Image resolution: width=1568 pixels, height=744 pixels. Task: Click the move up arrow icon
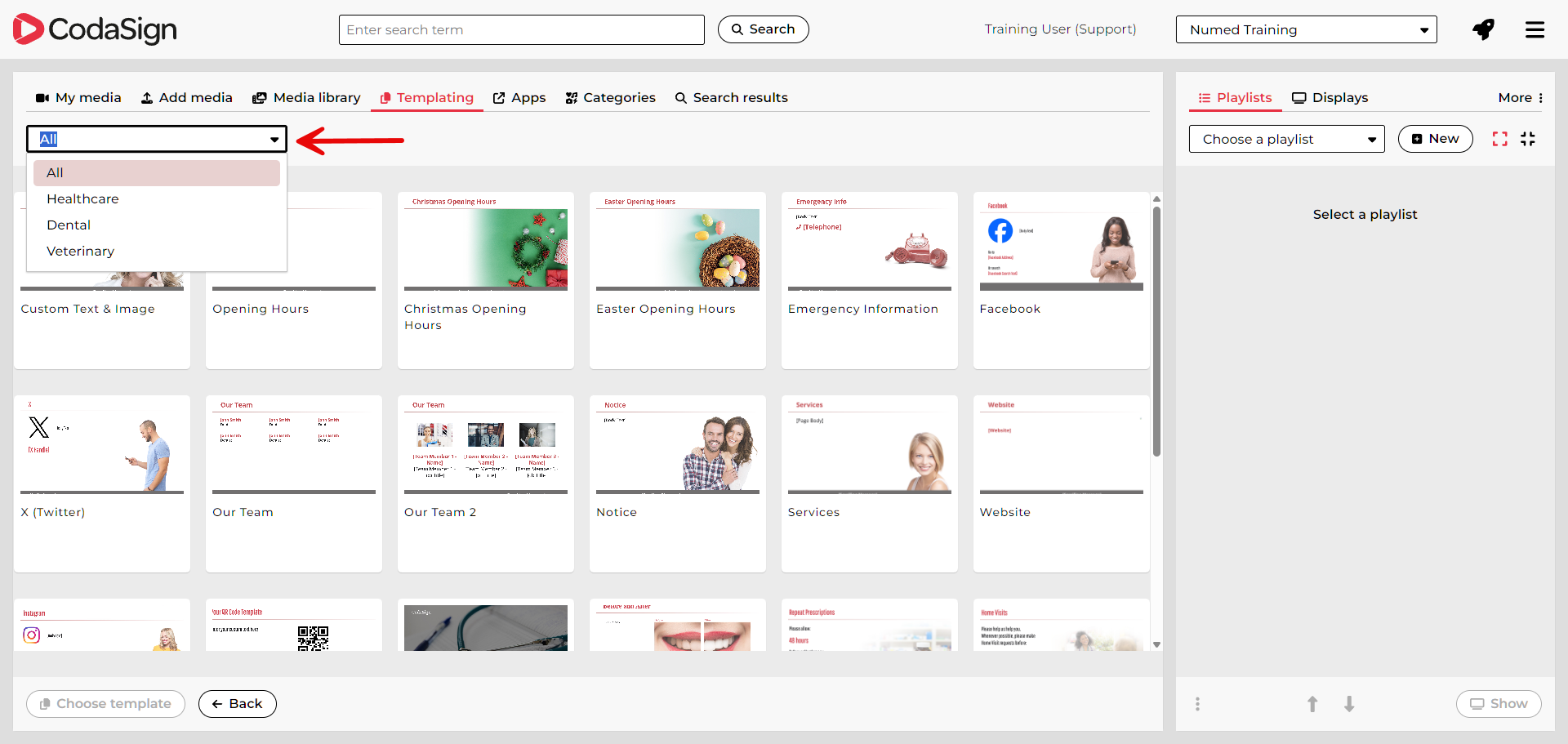pos(1312,704)
